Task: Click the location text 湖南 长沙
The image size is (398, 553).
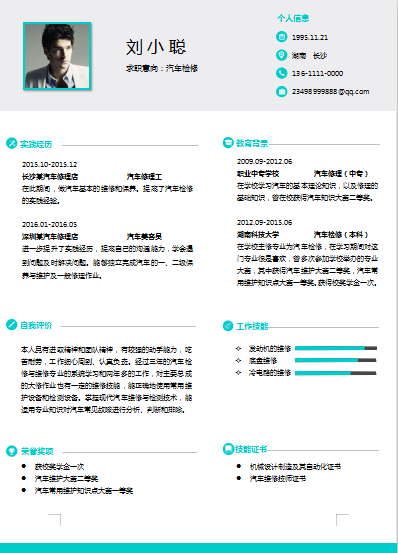Action: [309, 55]
